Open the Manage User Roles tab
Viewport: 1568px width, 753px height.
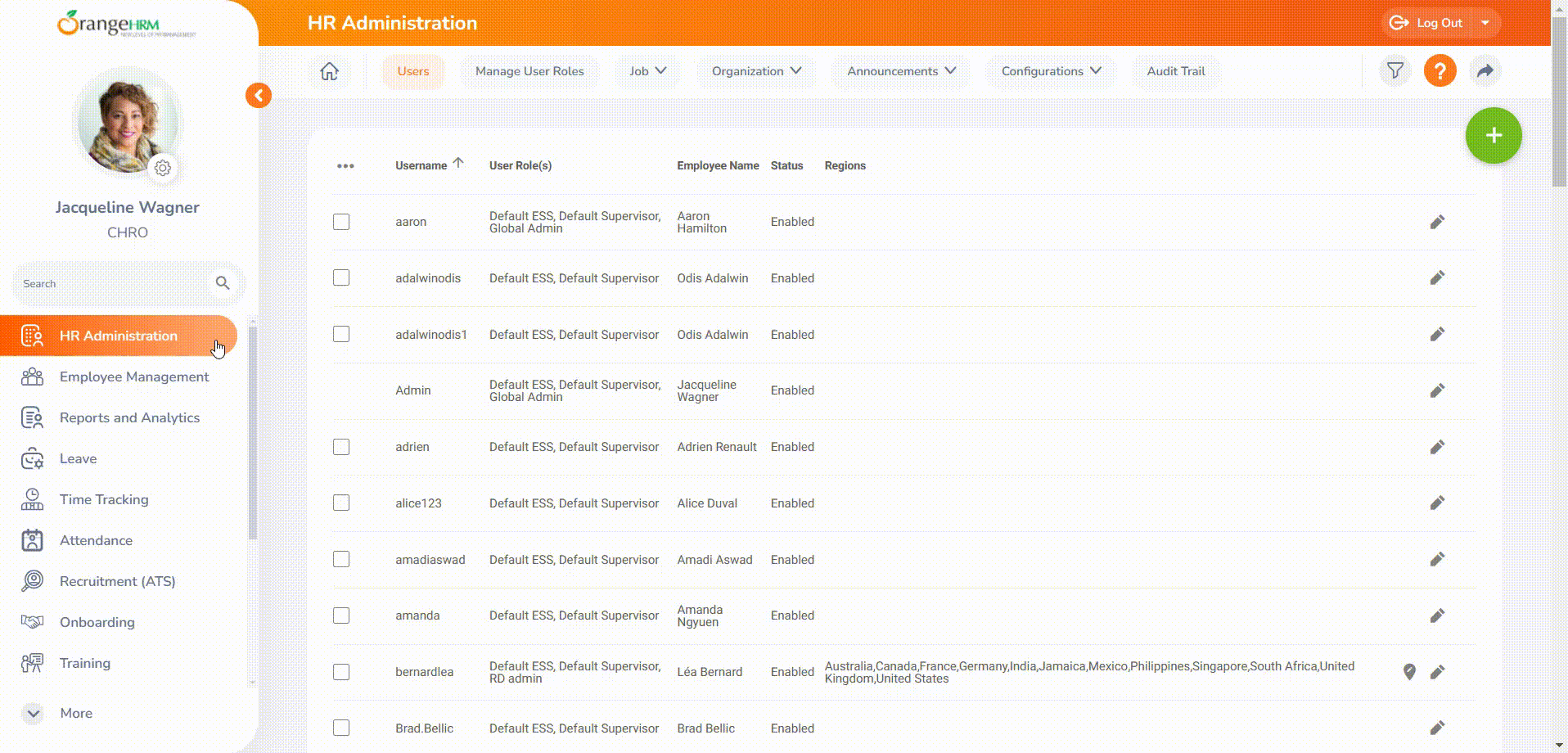[x=529, y=71]
